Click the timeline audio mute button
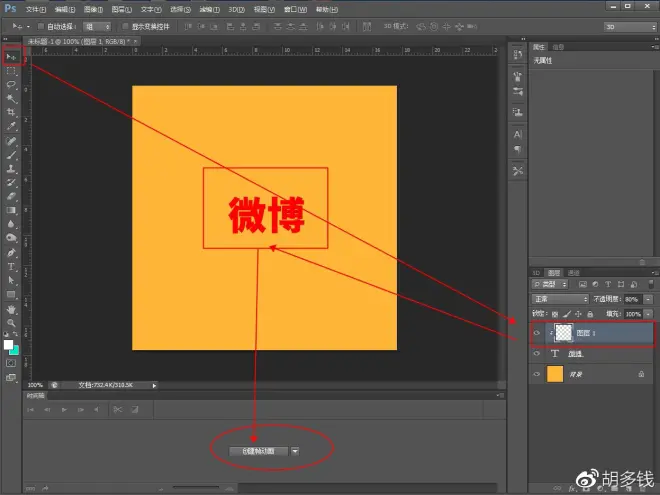Screen dimensions: 660x495 click(x=97, y=410)
